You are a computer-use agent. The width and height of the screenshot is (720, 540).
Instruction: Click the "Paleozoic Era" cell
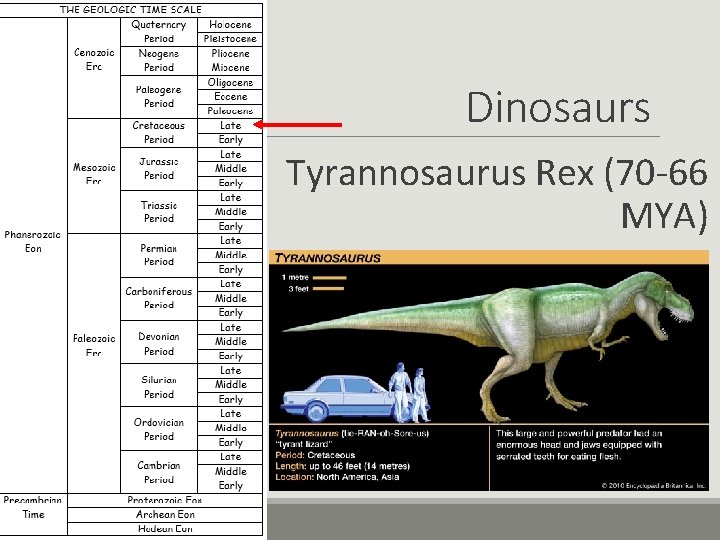(94, 363)
